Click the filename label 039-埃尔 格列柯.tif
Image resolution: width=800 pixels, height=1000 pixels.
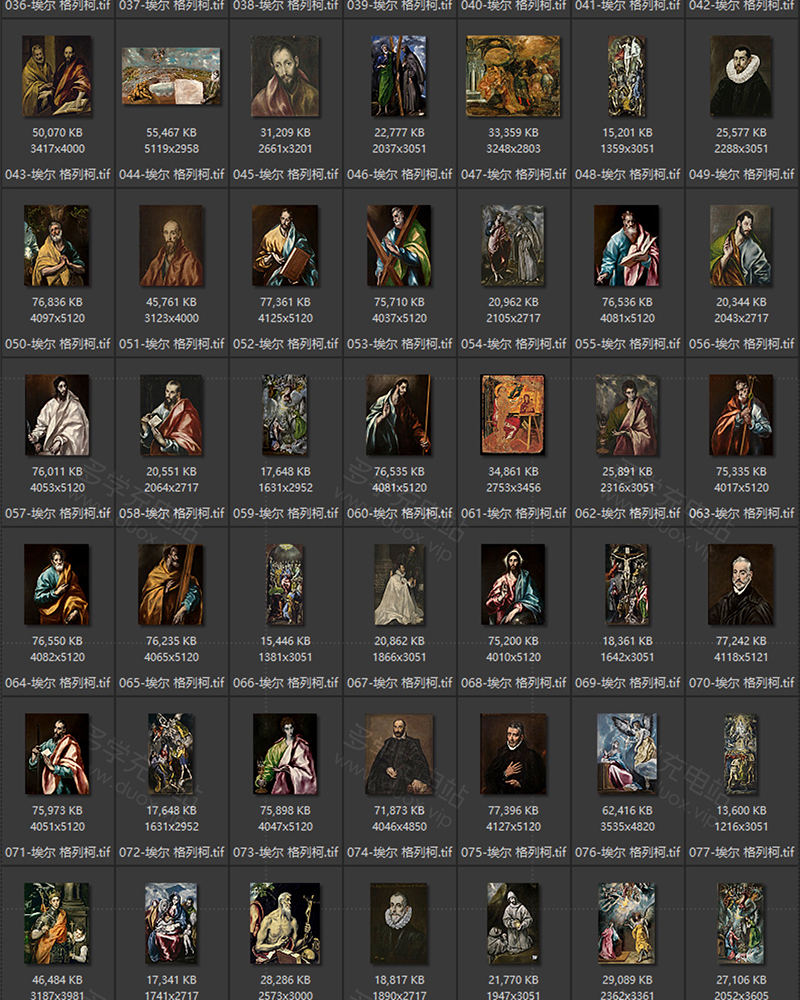[399, 6]
